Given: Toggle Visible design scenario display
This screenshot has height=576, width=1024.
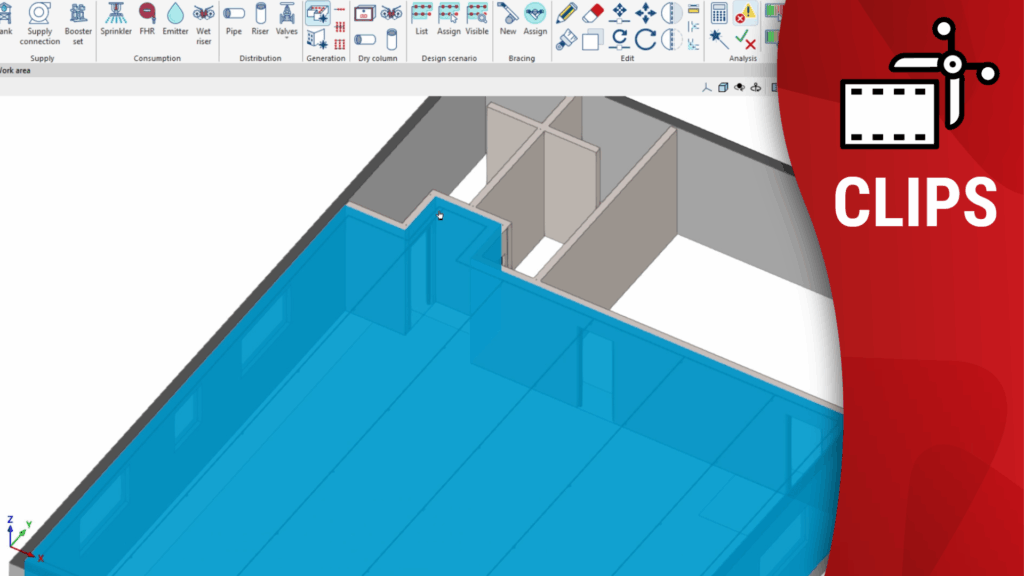Looking at the screenshot, I should point(477,19).
